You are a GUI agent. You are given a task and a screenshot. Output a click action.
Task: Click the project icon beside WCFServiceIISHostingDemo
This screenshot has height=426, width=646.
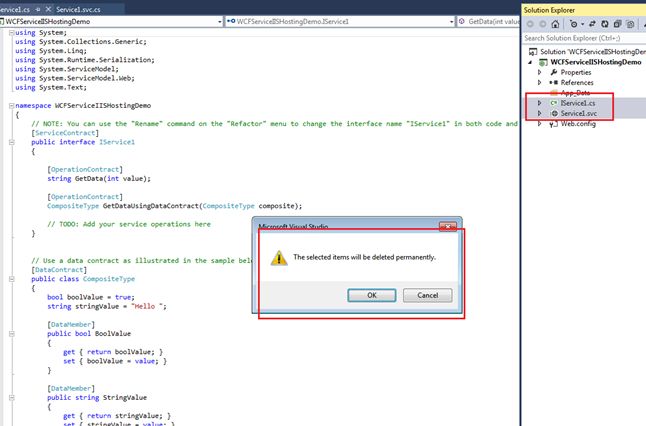coord(543,62)
